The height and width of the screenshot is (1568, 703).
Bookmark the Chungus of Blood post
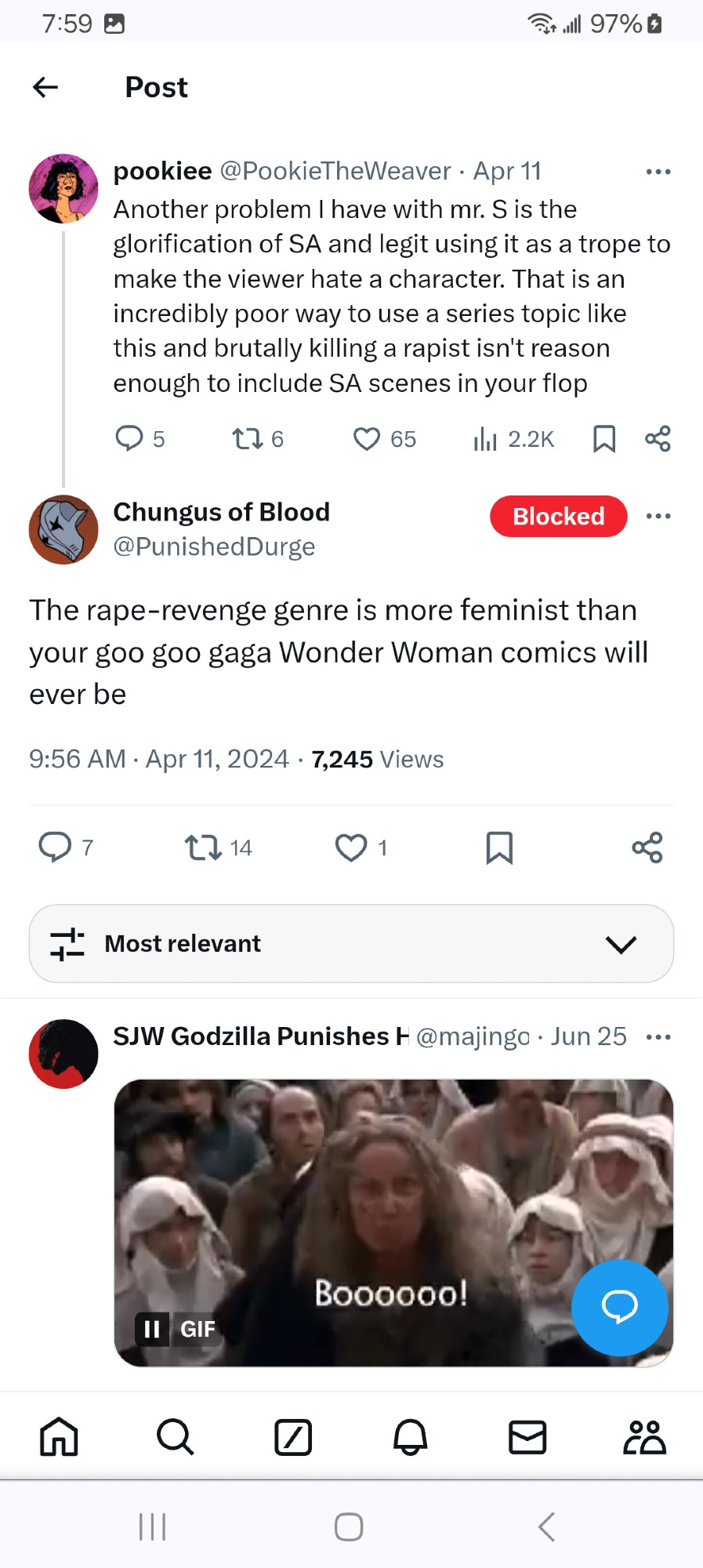(x=499, y=848)
